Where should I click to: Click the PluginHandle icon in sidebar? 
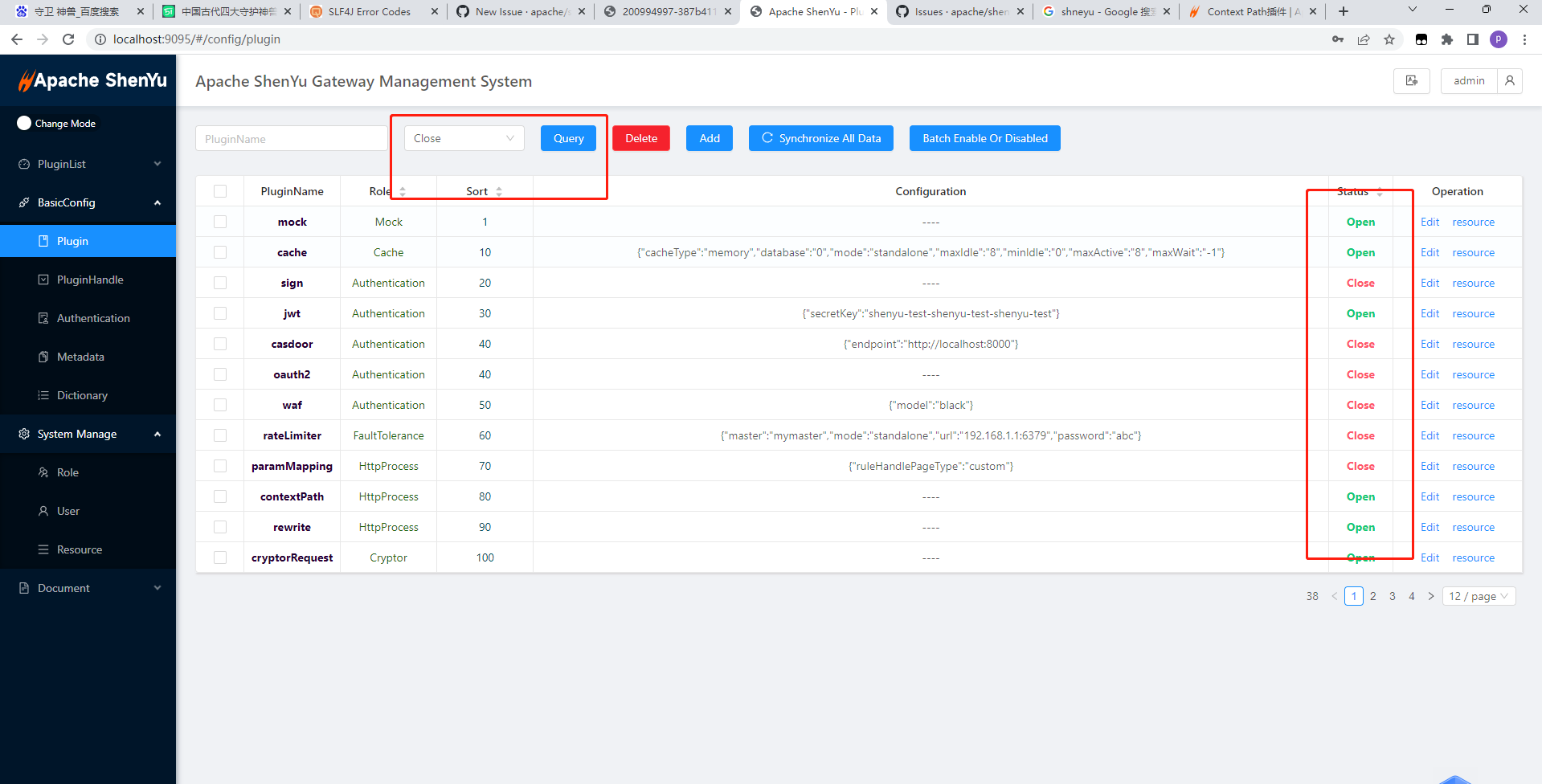pos(43,280)
